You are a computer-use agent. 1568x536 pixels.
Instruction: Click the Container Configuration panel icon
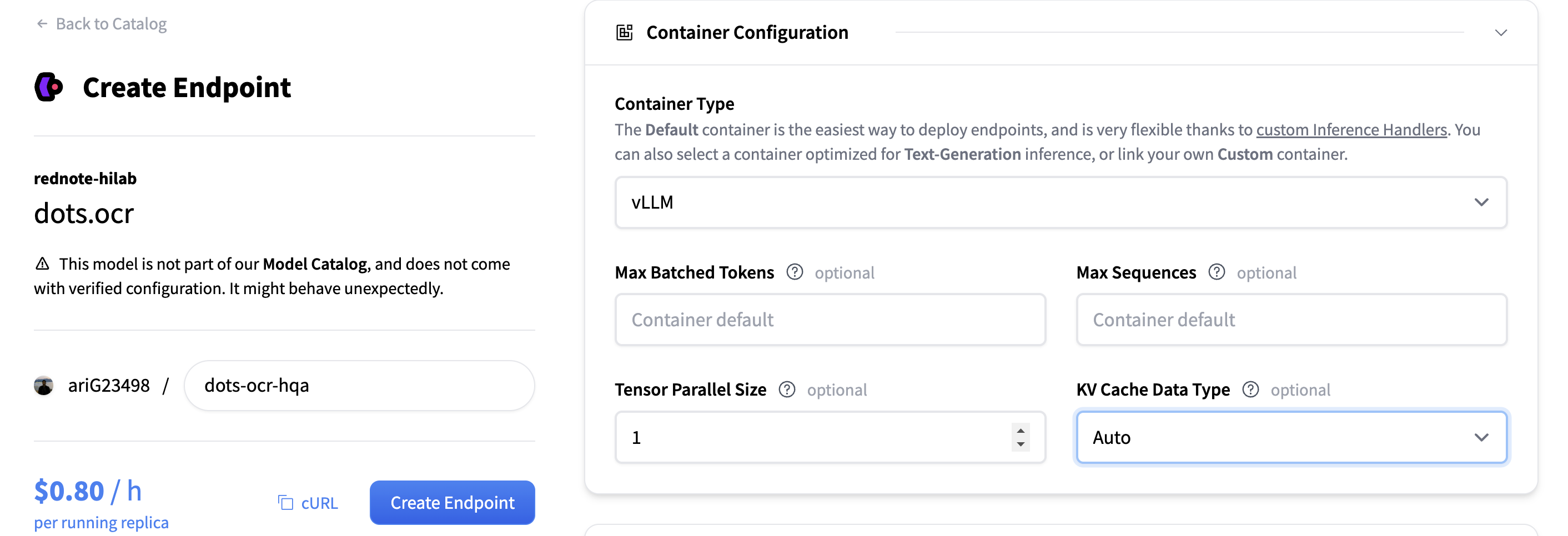point(624,32)
